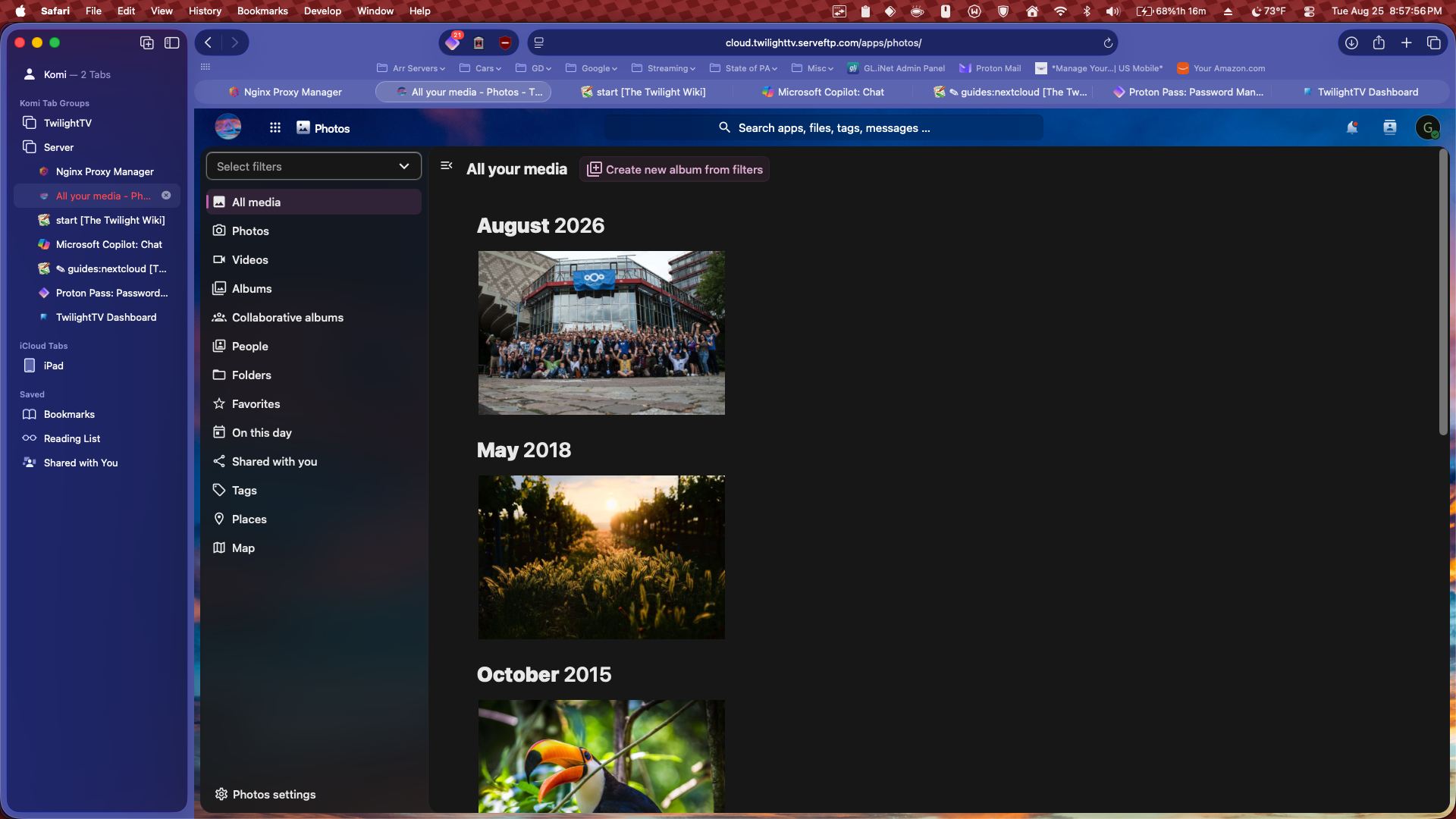Click the Safari share icon
This screenshot has height=819, width=1456.
(1379, 43)
